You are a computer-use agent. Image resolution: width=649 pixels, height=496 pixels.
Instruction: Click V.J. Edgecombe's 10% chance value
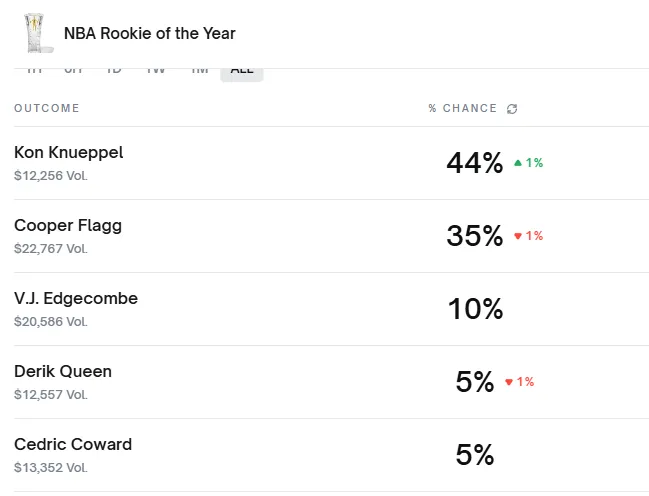click(475, 309)
